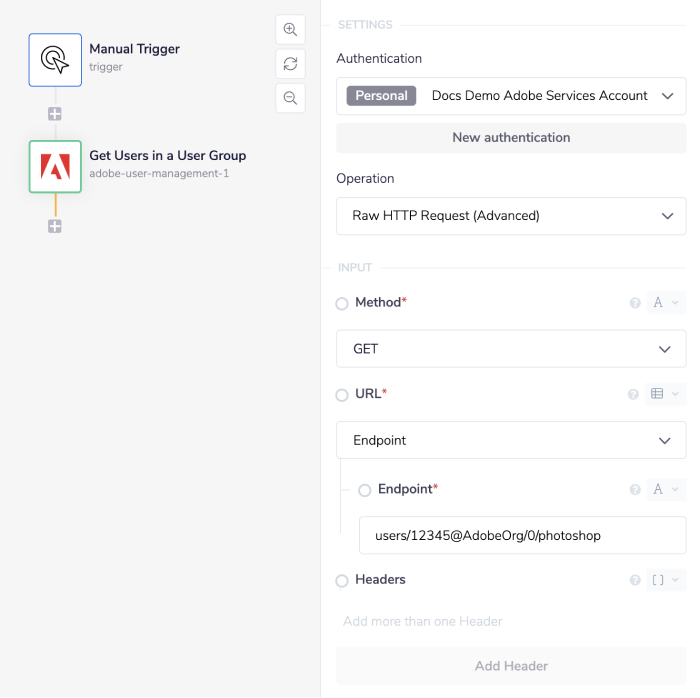Show help tooltip for URL field
Viewport: 700px width, 698px height.
[x=633, y=394]
